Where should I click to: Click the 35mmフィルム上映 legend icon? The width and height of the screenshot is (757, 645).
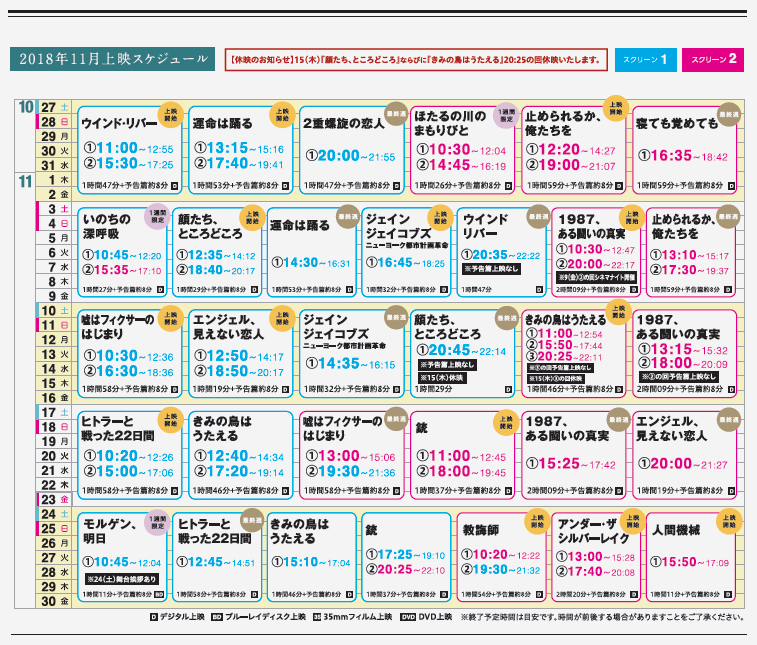(317, 617)
